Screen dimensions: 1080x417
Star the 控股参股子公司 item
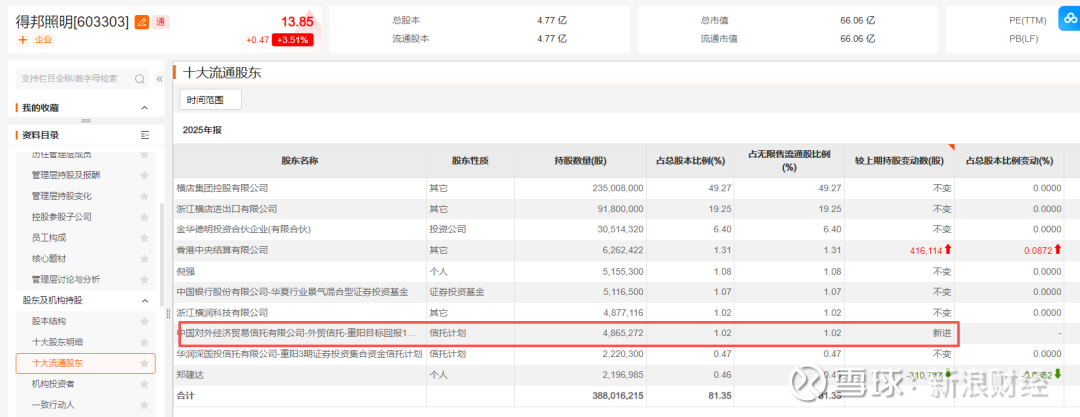[144, 216]
